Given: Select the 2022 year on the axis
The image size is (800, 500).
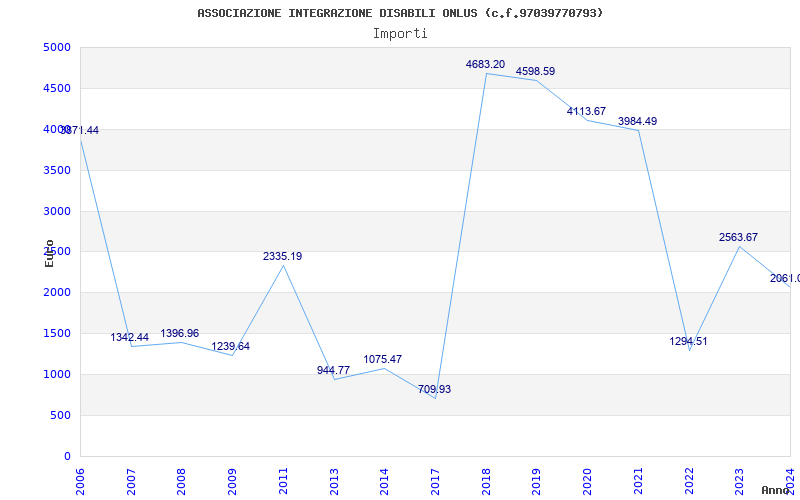Looking at the screenshot, I should coord(689,482).
